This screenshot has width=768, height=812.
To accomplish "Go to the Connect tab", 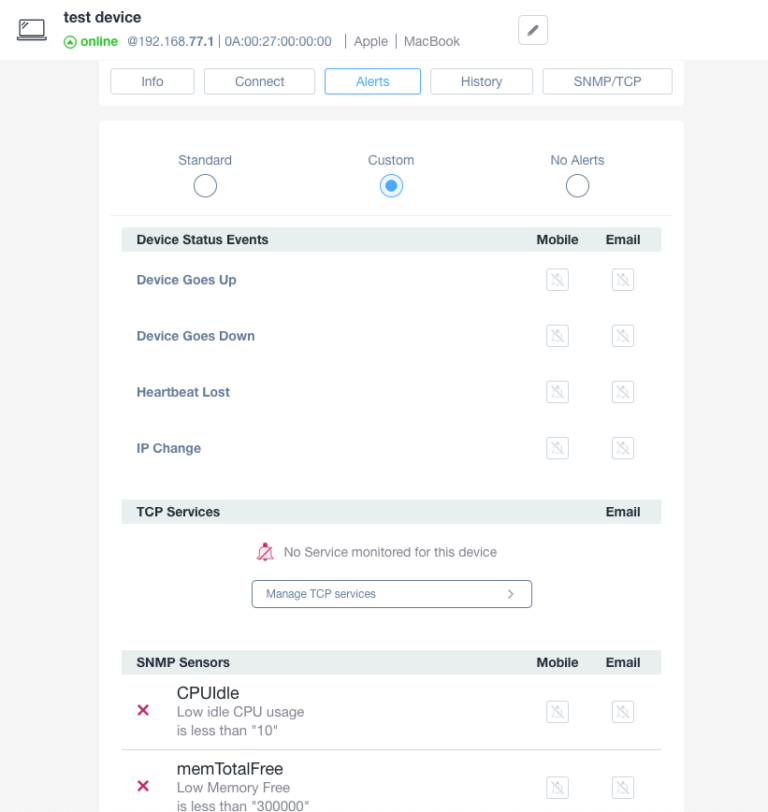I will click(x=259, y=82).
